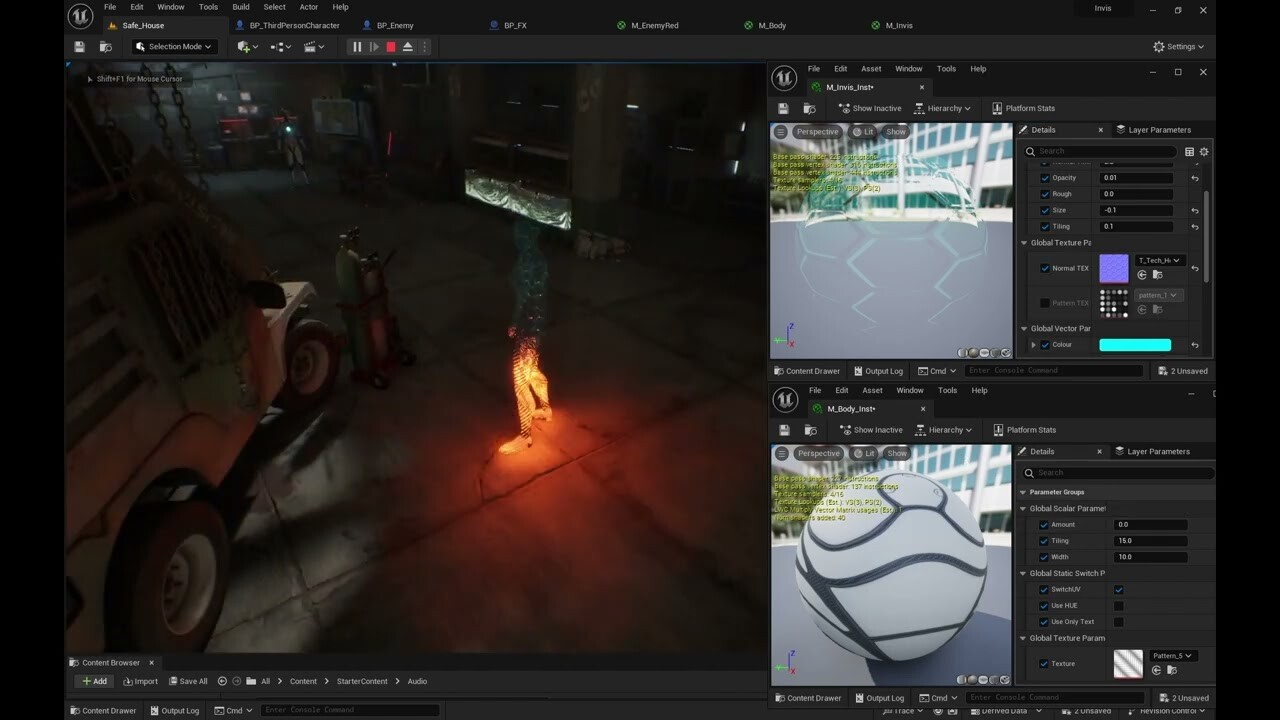The height and width of the screenshot is (720, 1280).
Task: Save the M_Invis_Inst asset
Action: click(x=783, y=108)
